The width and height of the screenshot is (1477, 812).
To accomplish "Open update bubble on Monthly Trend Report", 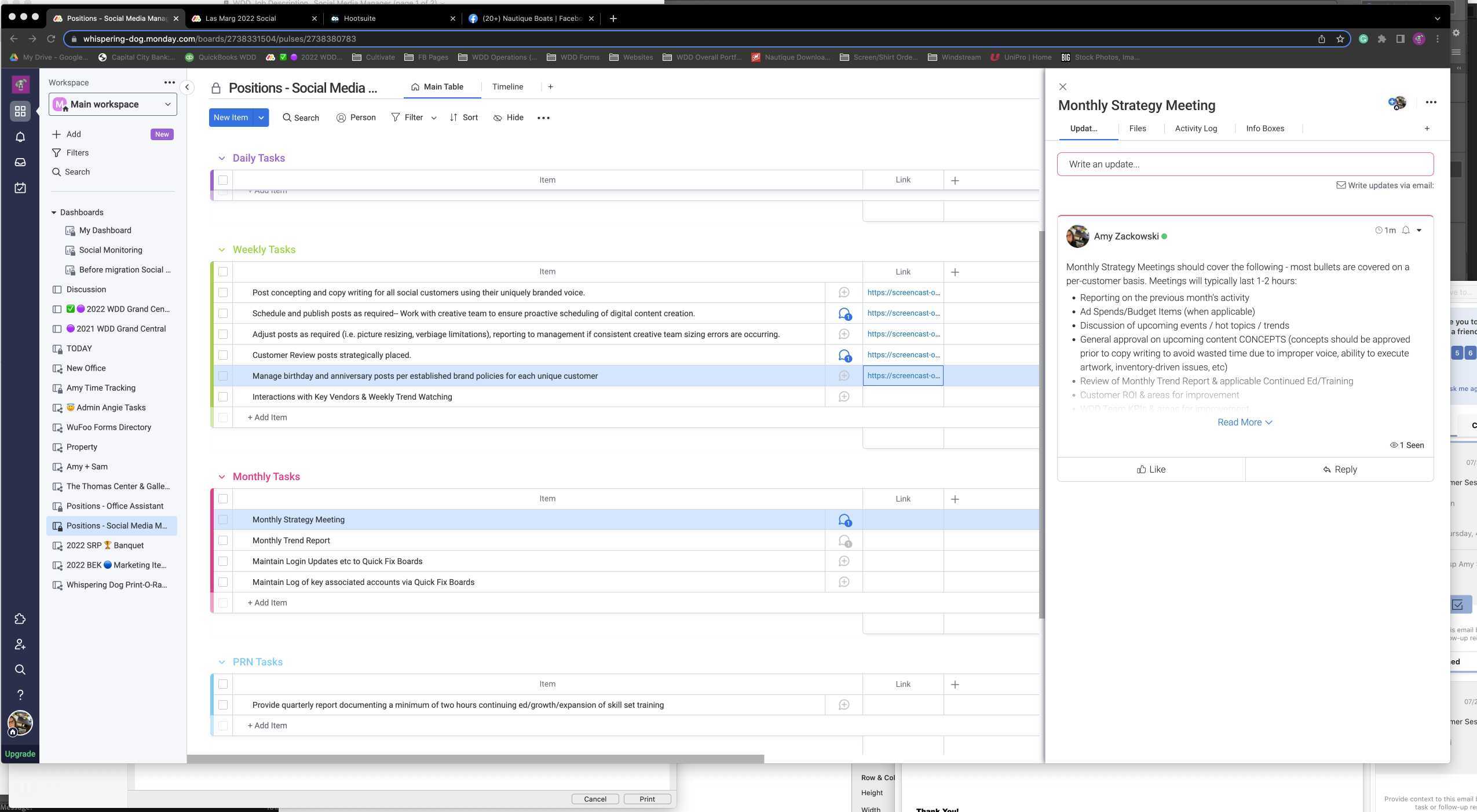I will (844, 541).
